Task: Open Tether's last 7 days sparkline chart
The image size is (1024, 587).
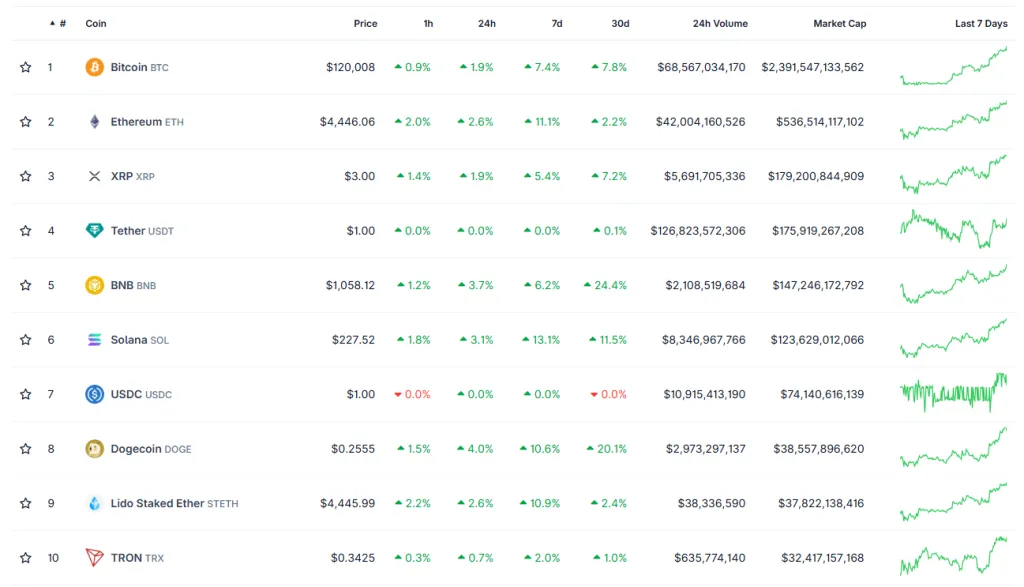Action: point(953,230)
